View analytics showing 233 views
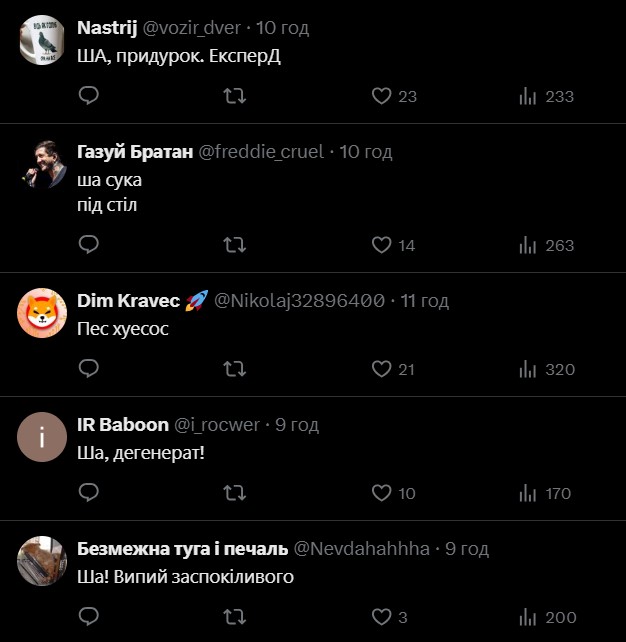 click(x=528, y=96)
